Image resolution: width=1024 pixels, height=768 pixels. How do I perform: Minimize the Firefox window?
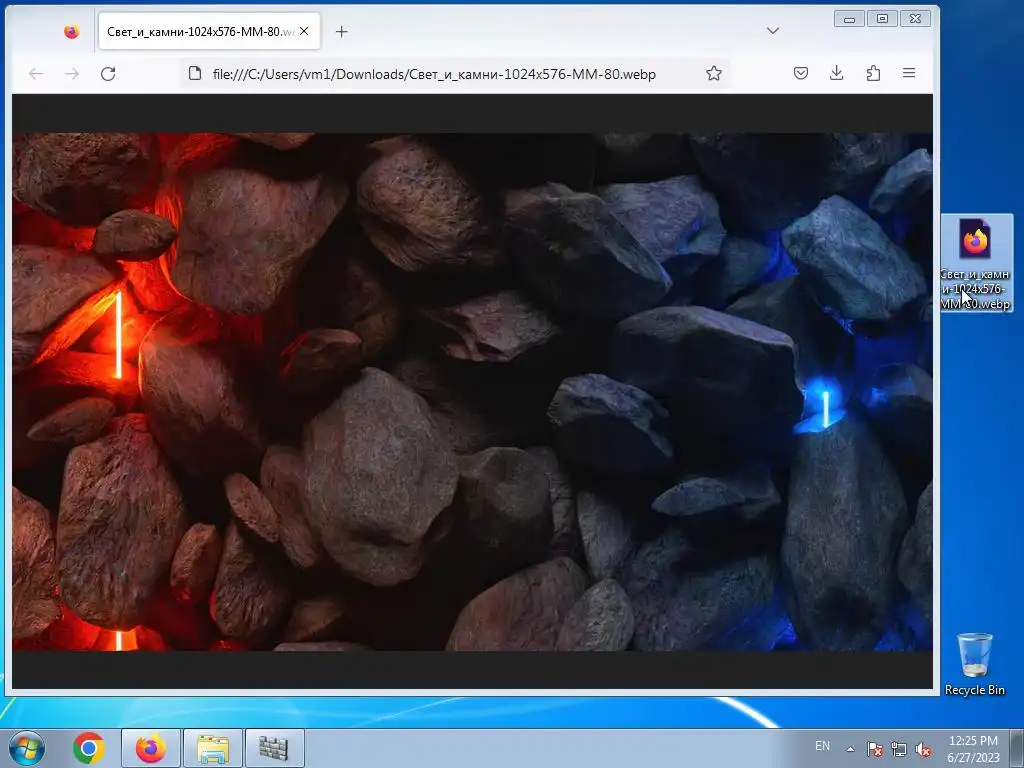coord(849,19)
